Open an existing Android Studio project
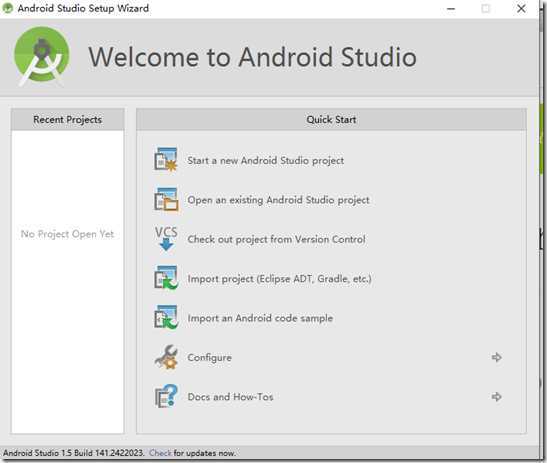Screen dimensions: 547x463 [x=278, y=200]
